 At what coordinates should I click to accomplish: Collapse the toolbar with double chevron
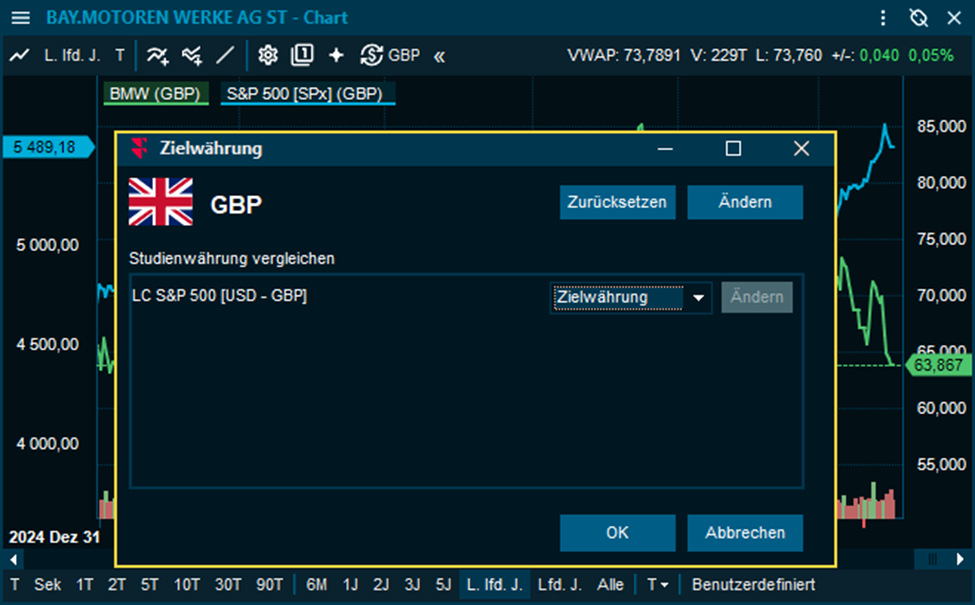(x=440, y=57)
